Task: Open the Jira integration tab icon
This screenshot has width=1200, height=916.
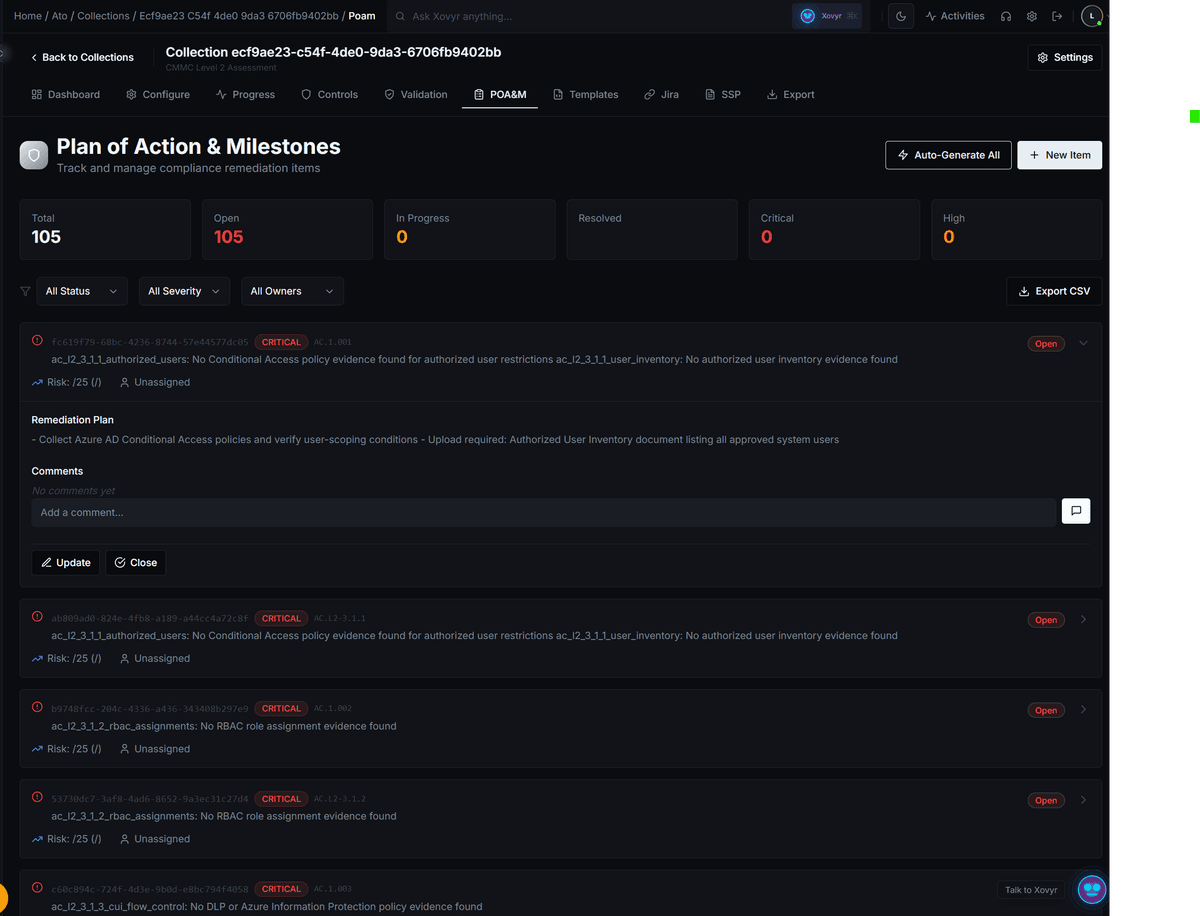Action: 648,94
